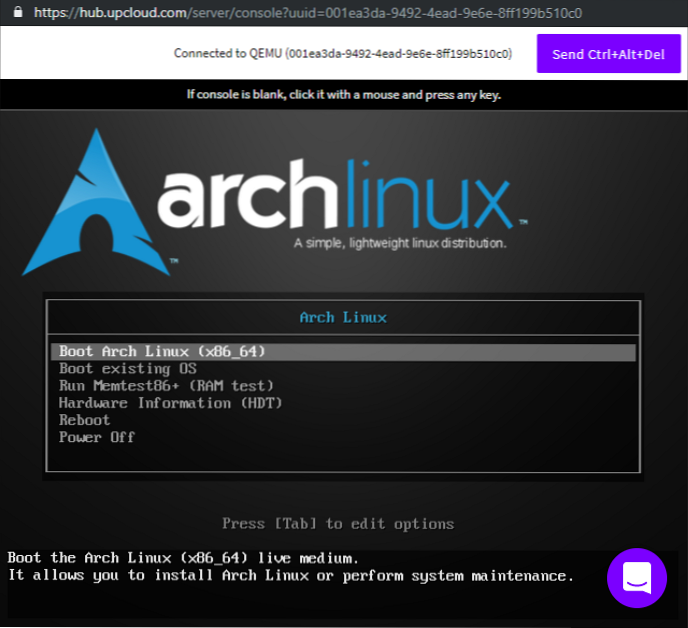This screenshot has width=688, height=628.
Task: Select Boot Arch Linux (x86_64) entry
Action: (x=162, y=352)
